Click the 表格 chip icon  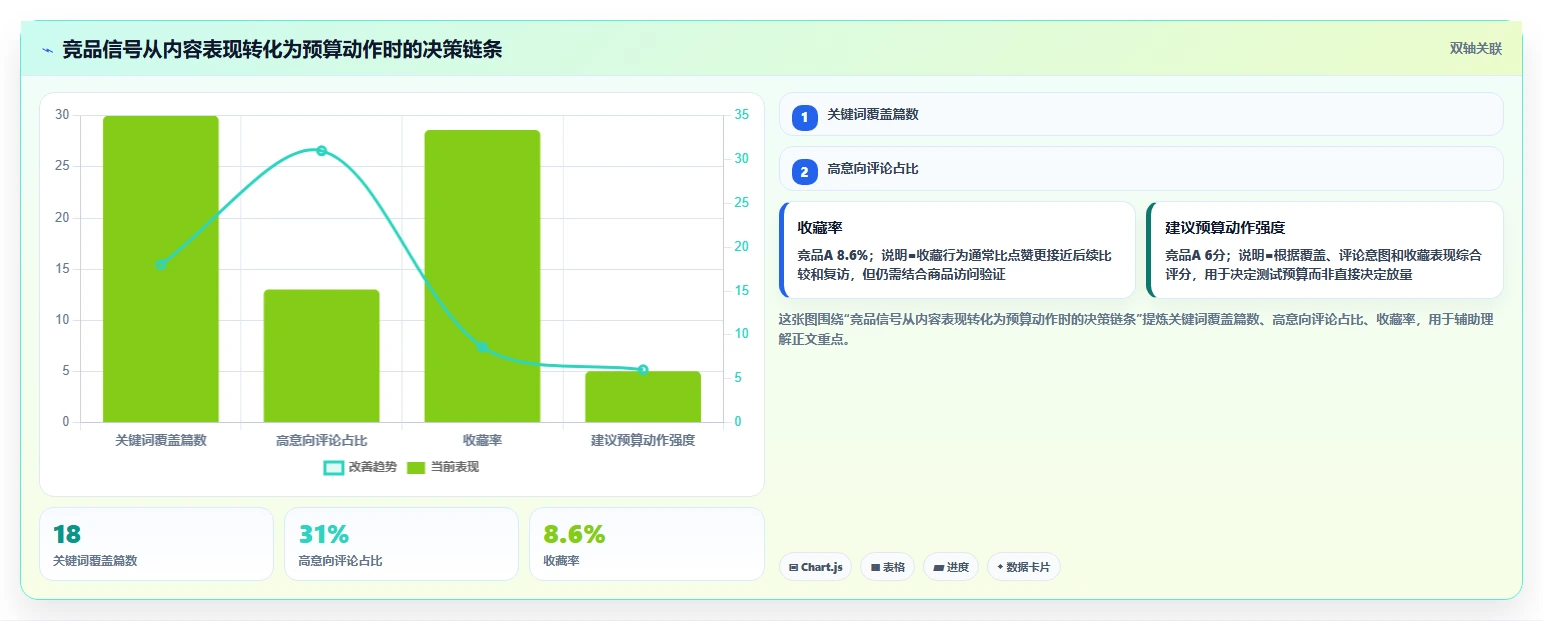click(x=875, y=567)
